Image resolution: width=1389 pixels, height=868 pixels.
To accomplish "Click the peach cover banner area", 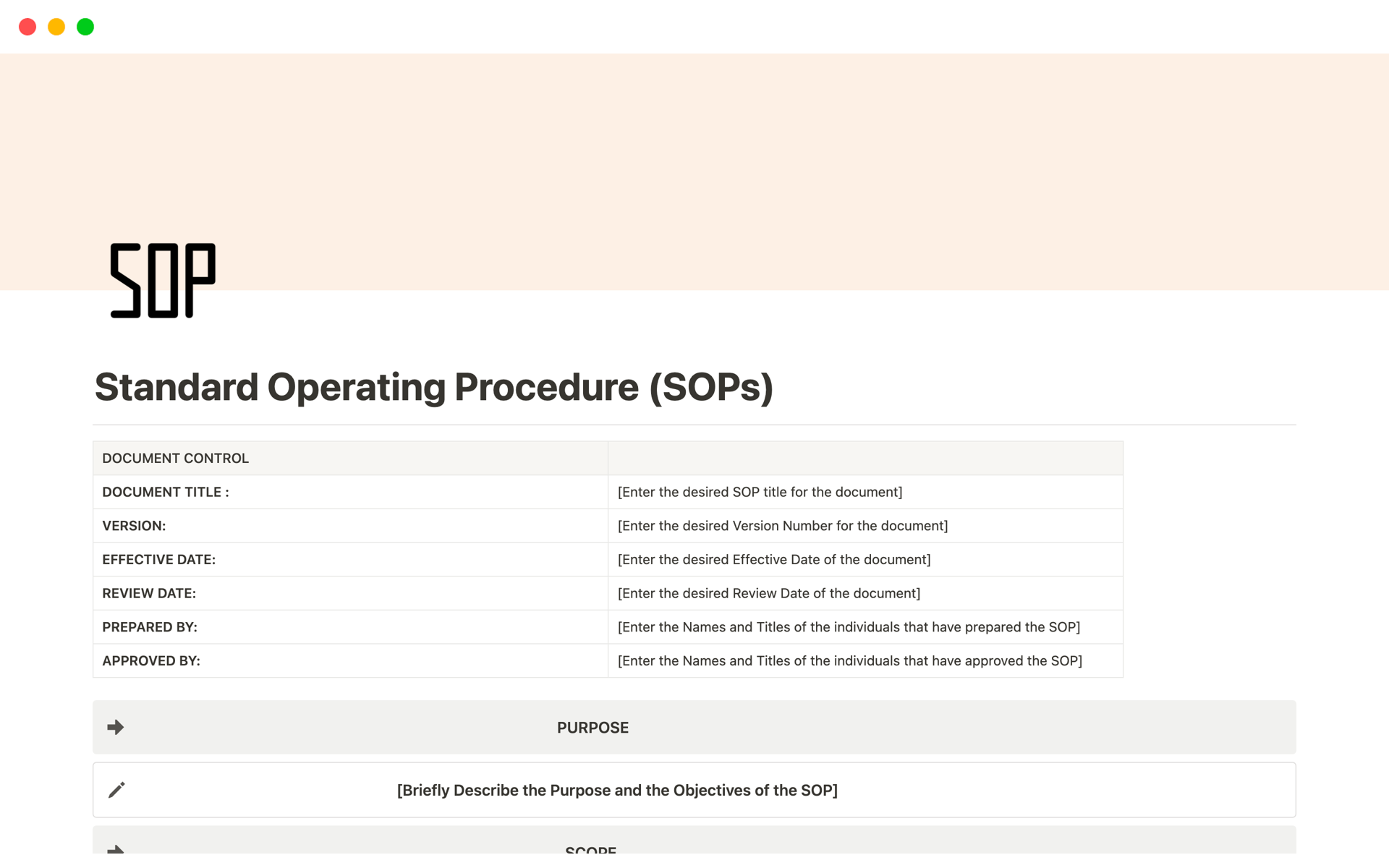I will tap(694, 145).
